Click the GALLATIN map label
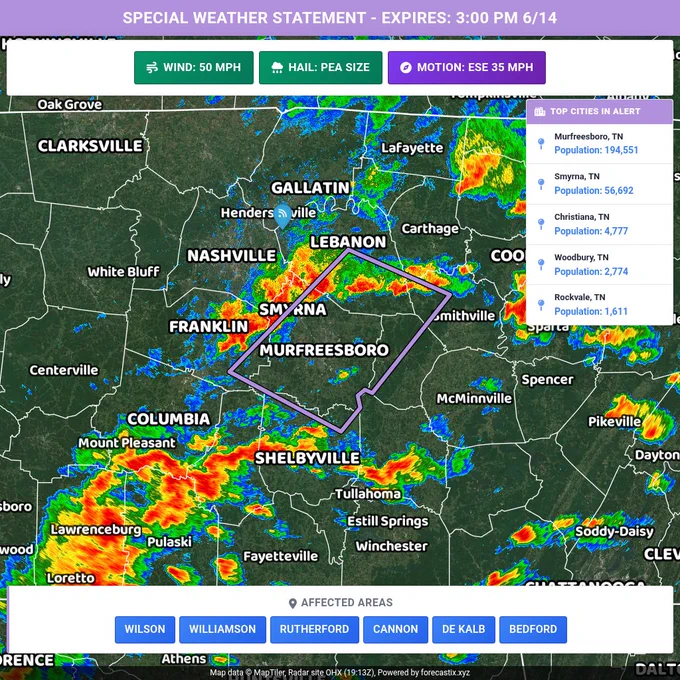680x680 pixels. pyautogui.click(x=311, y=188)
